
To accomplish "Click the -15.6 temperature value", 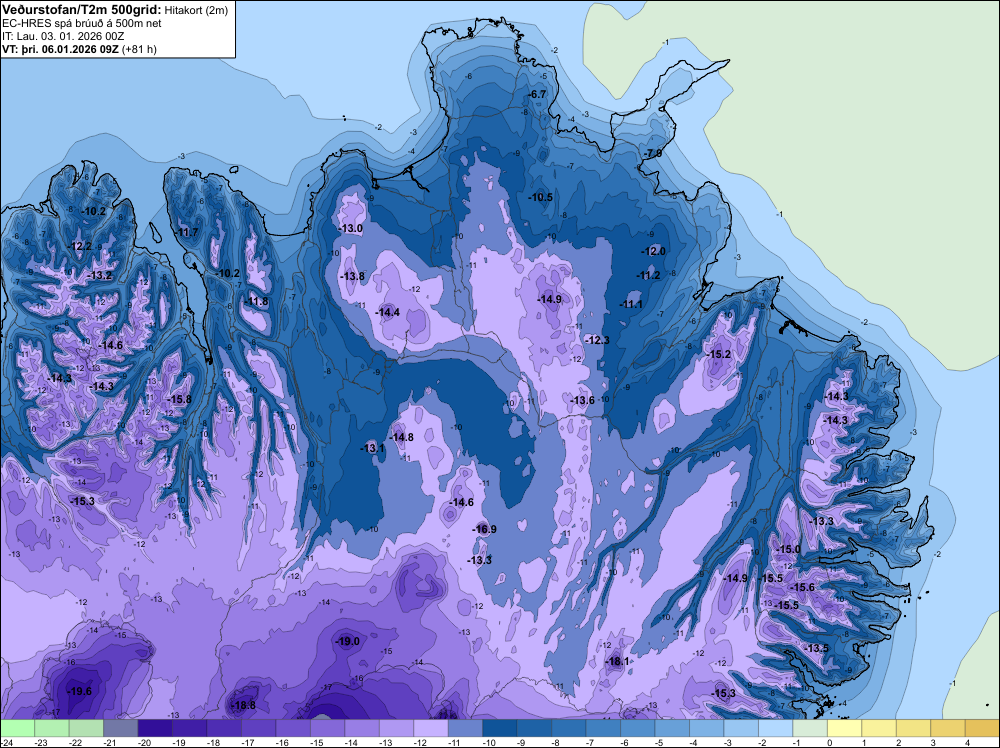I will [803, 588].
